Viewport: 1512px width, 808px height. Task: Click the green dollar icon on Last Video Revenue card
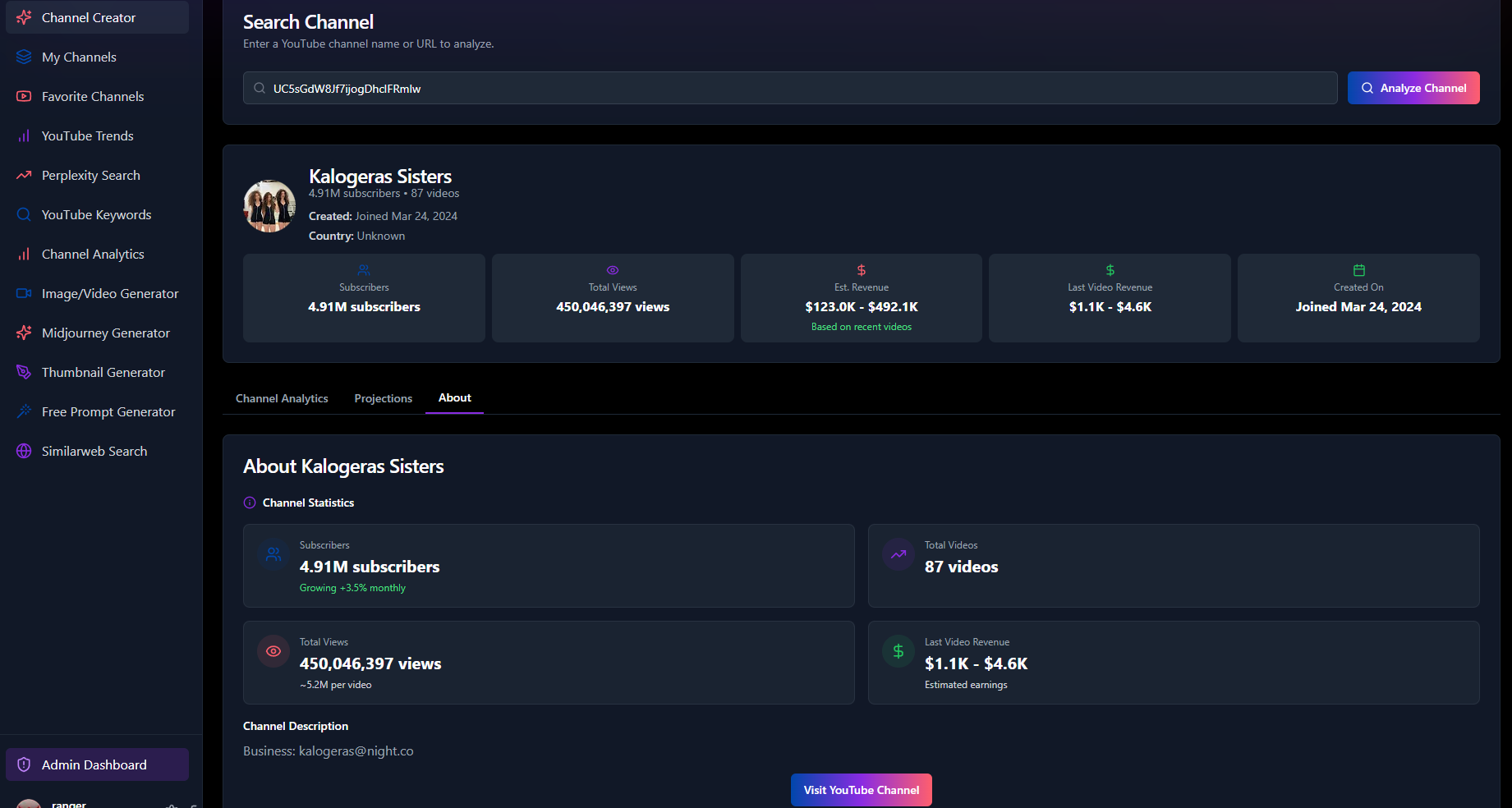[1110, 270]
